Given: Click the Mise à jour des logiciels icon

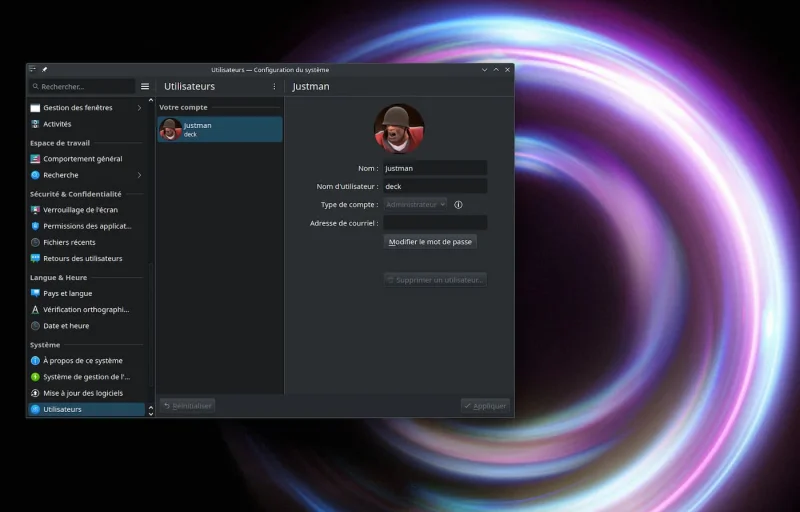Looking at the screenshot, I should point(35,393).
